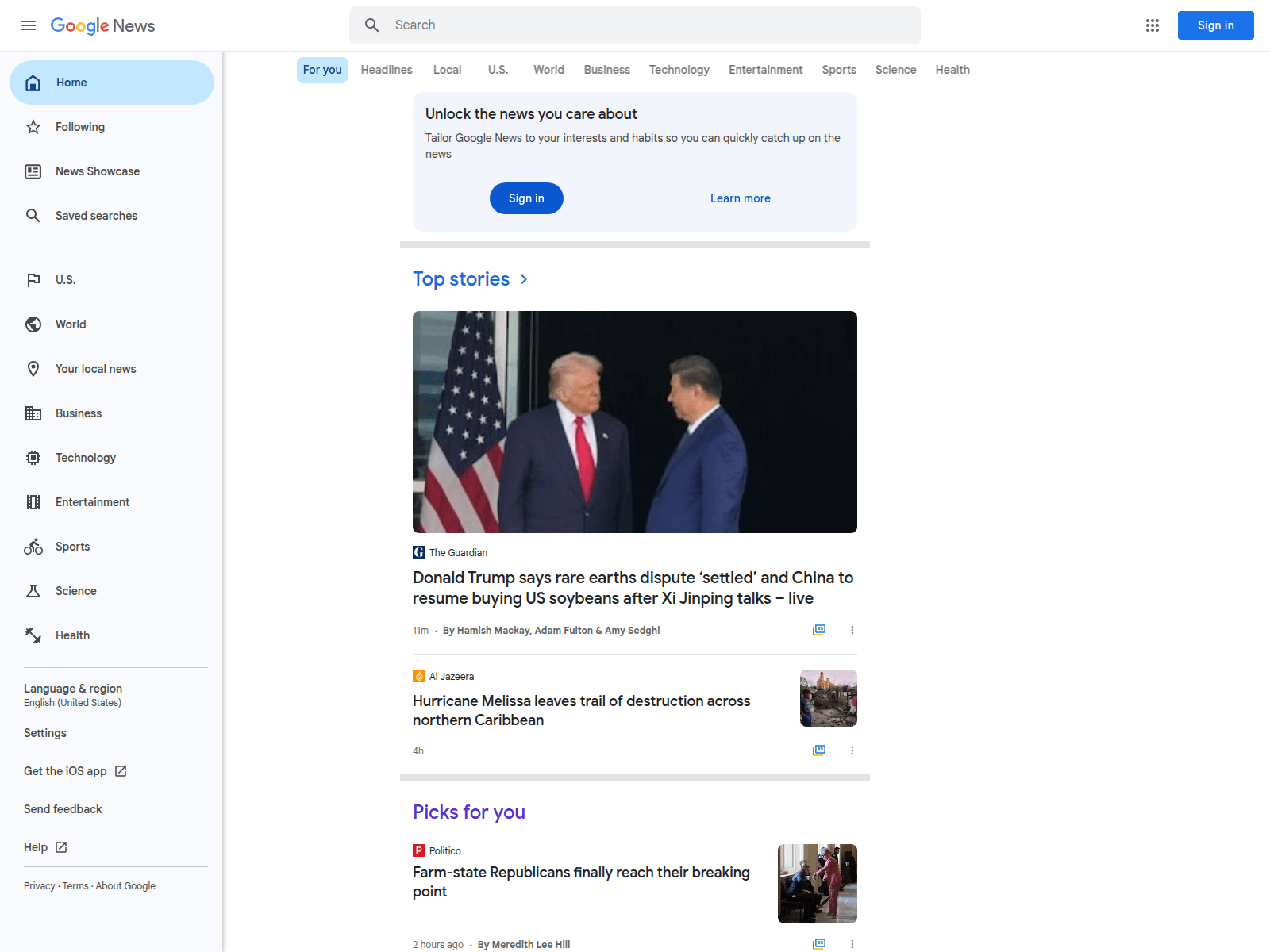Click the World globe icon

point(33,324)
